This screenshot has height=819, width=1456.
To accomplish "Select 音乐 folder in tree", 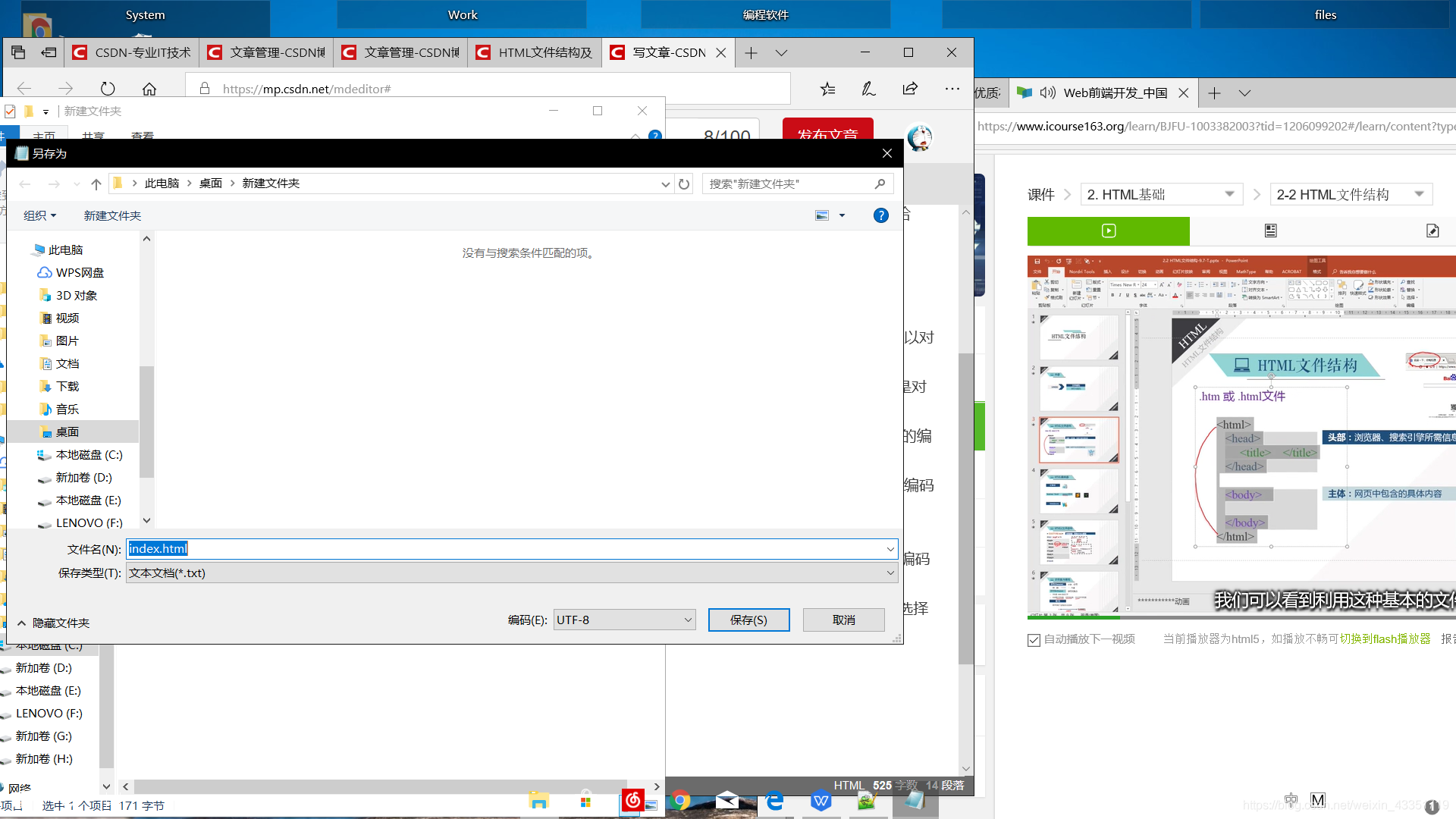I will (67, 409).
